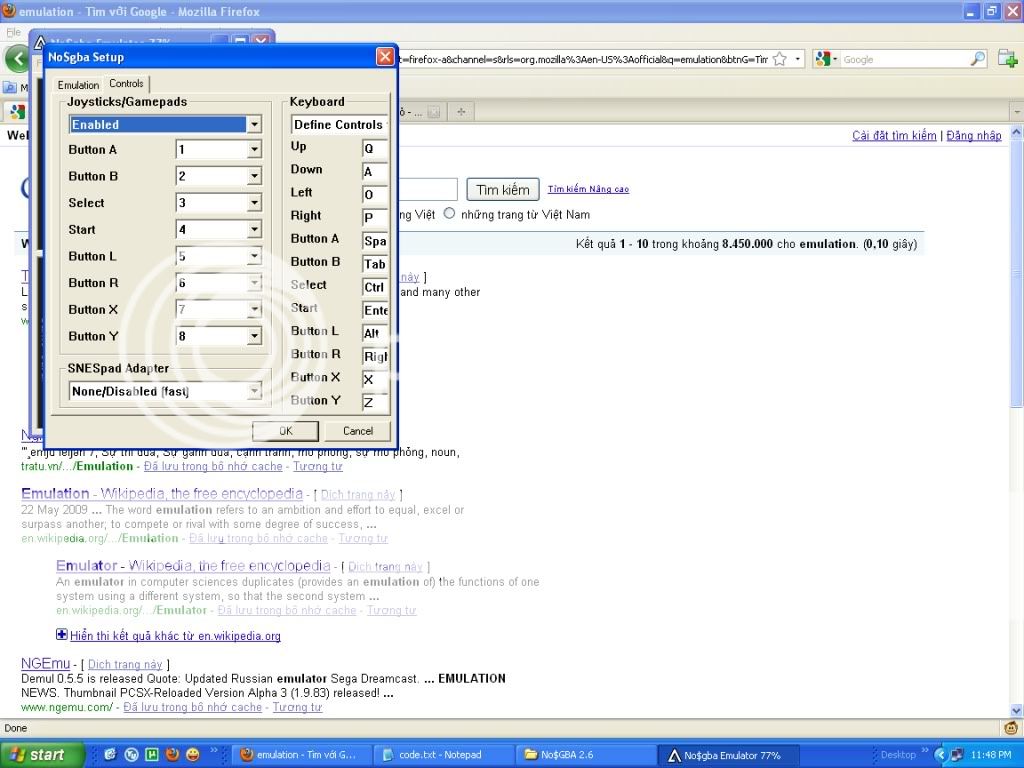Switch to the 'emulation - Tìm với G...' taskbar button
1024x768 pixels.
click(x=302, y=755)
